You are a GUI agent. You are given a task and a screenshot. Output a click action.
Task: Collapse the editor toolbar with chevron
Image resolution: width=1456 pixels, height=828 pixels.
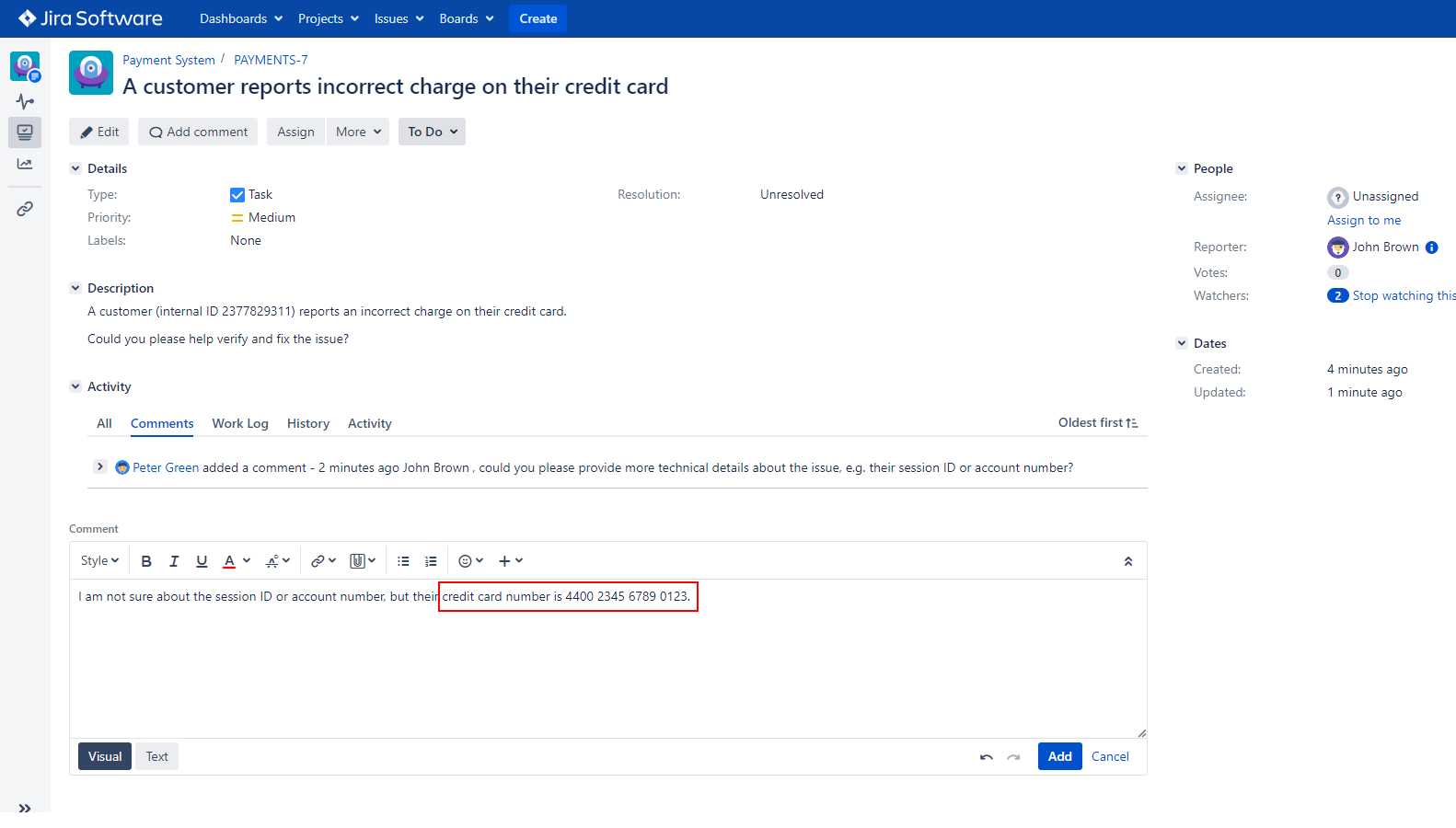point(1128,561)
